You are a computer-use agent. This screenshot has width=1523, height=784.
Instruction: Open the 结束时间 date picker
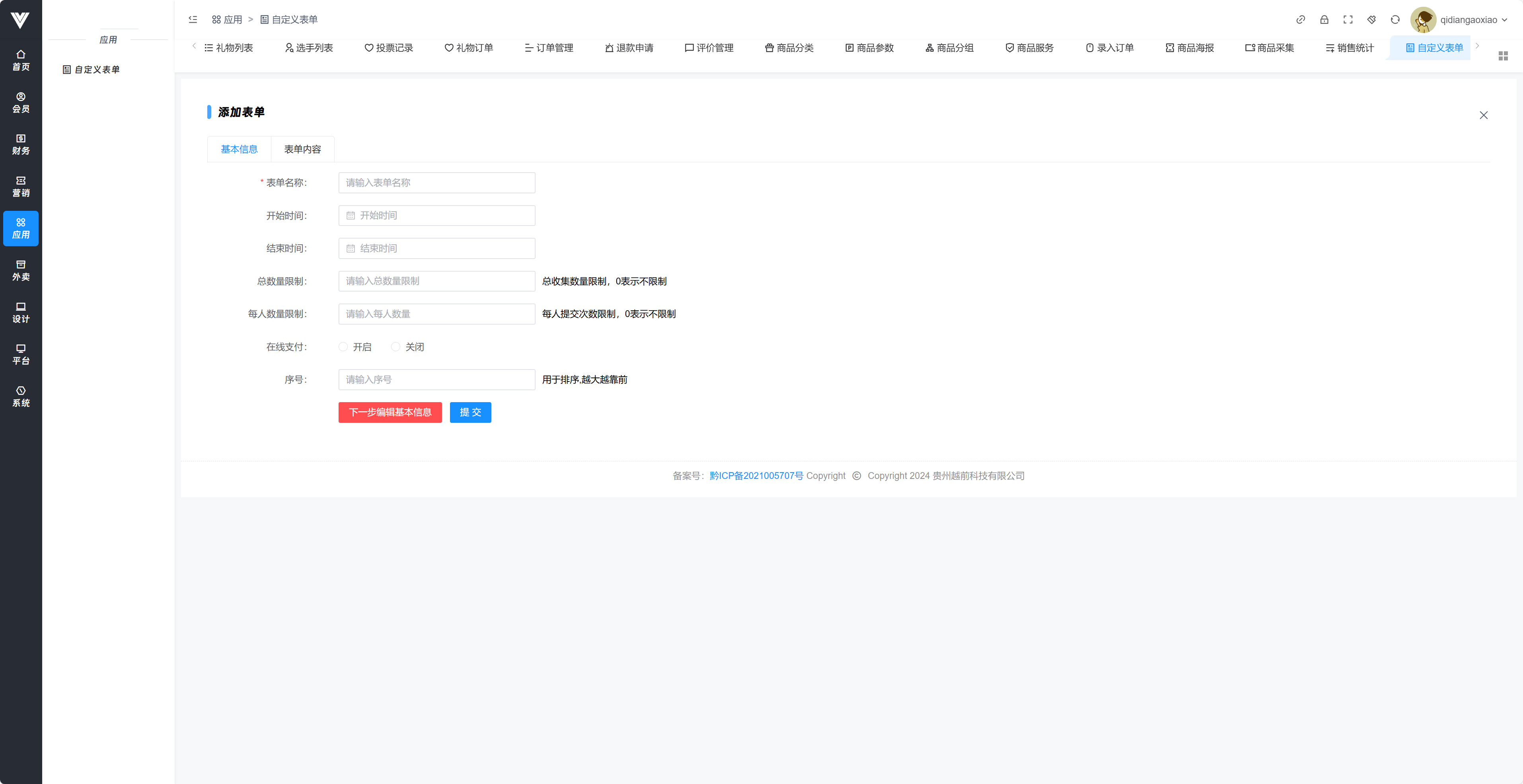pos(436,248)
